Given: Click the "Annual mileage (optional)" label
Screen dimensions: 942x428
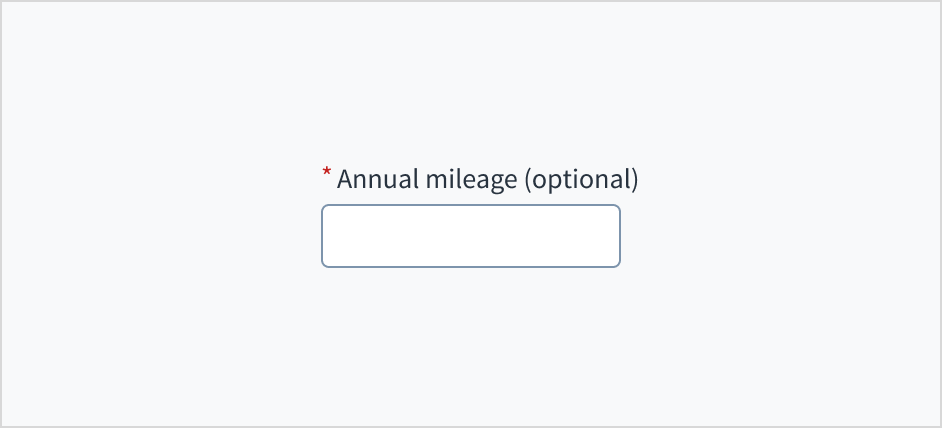Looking at the screenshot, I should 487,180.
